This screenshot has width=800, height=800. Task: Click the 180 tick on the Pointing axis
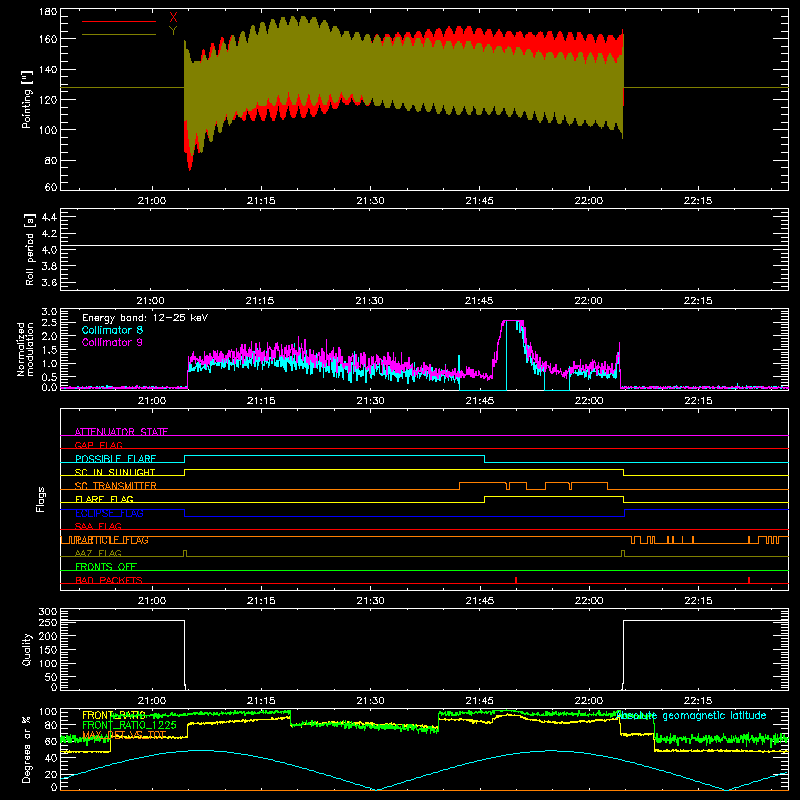click(x=48, y=12)
